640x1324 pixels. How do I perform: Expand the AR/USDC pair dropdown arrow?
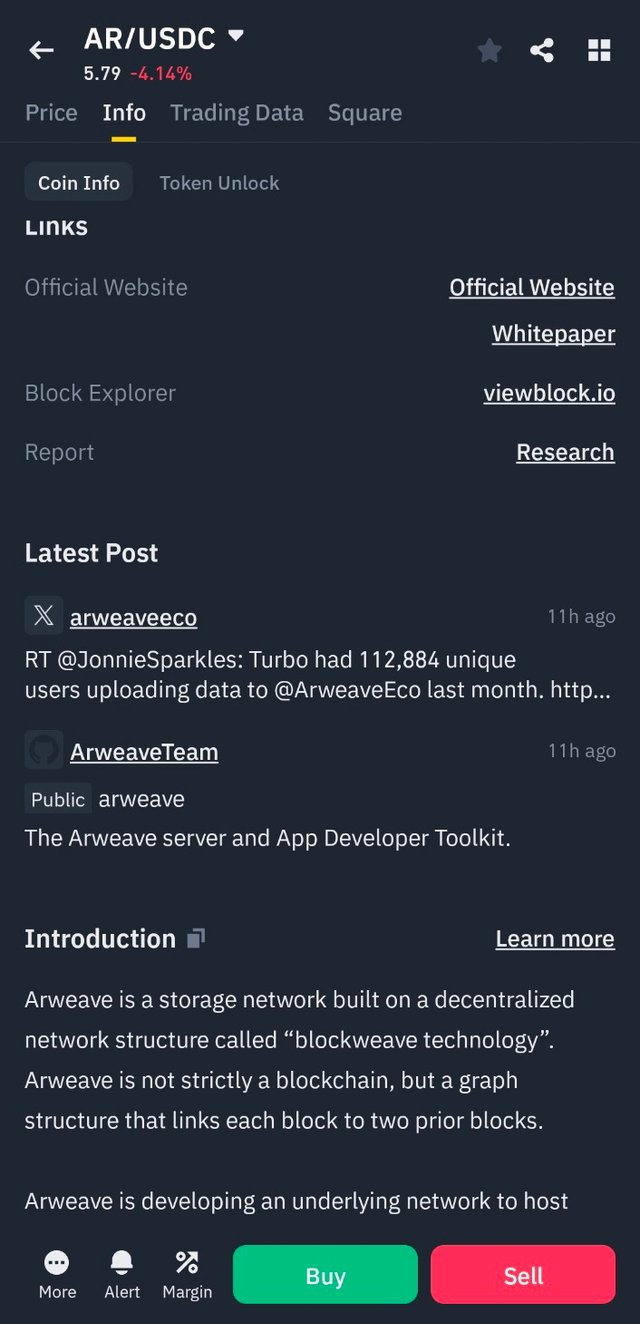tap(236, 37)
